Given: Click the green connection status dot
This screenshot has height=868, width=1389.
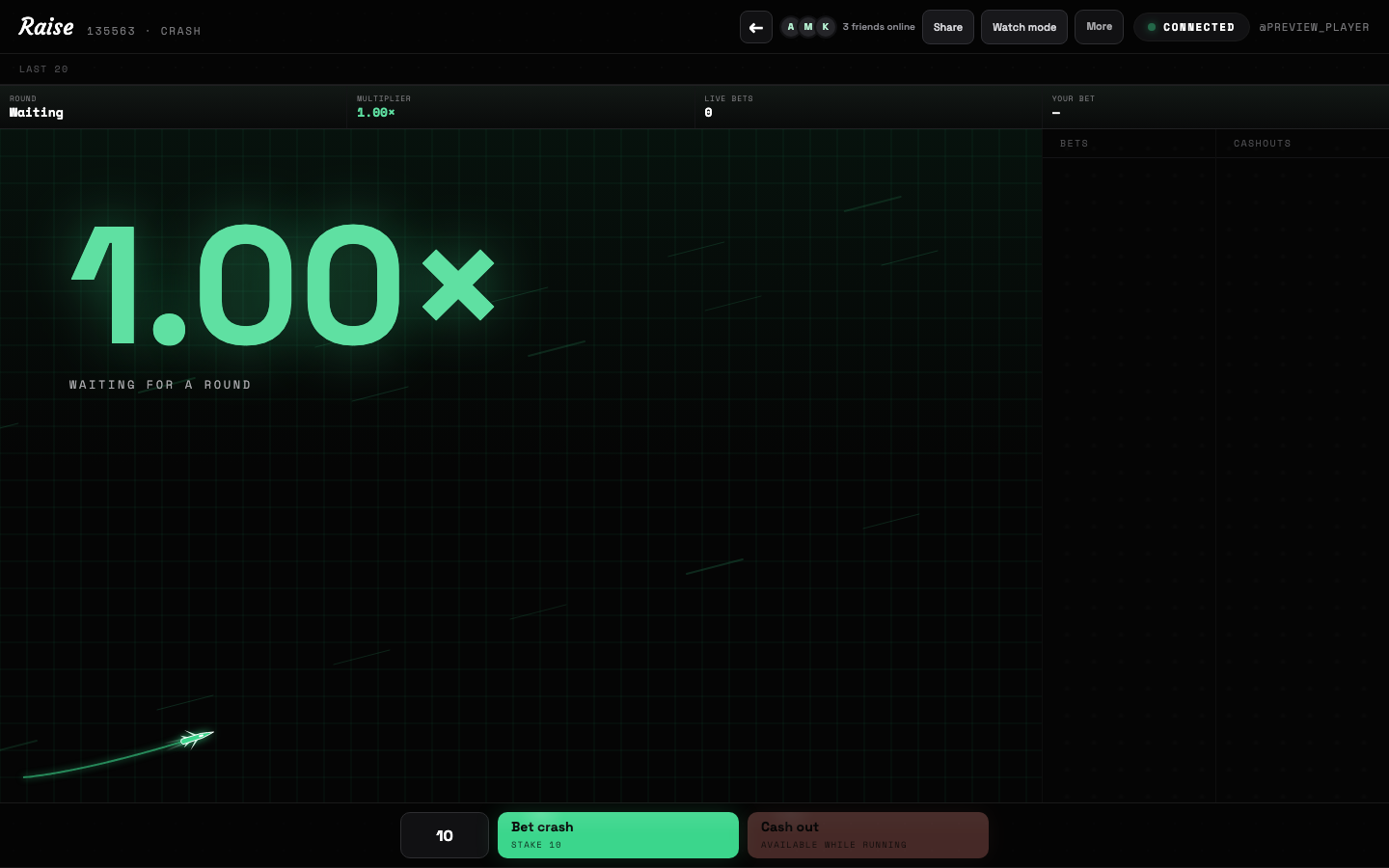Looking at the screenshot, I should click(x=1152, y=27).
